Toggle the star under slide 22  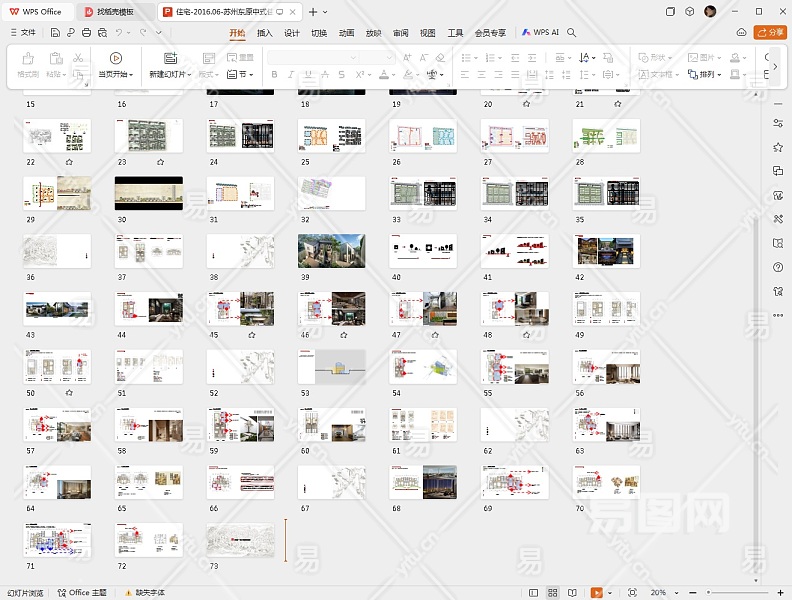(69, 161)
